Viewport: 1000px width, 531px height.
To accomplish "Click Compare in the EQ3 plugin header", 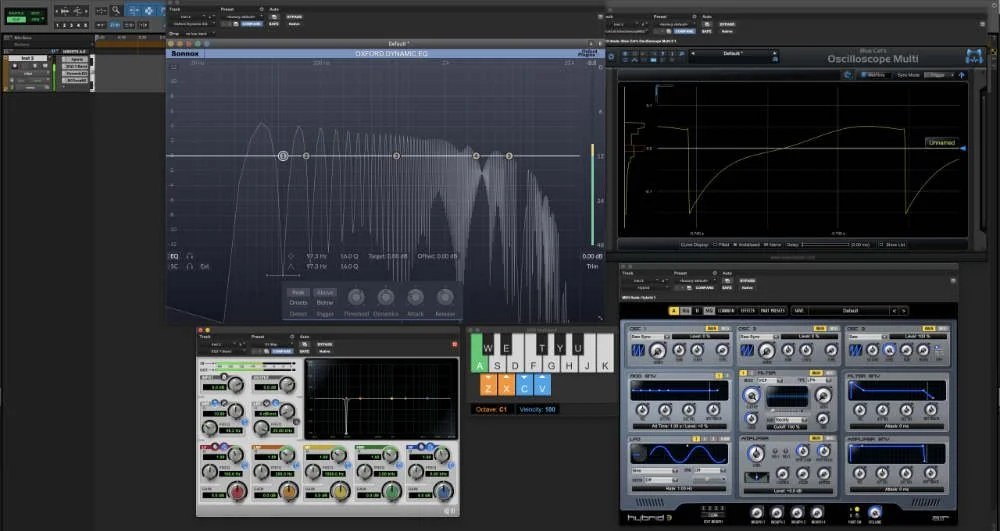I will click(283, 351).
